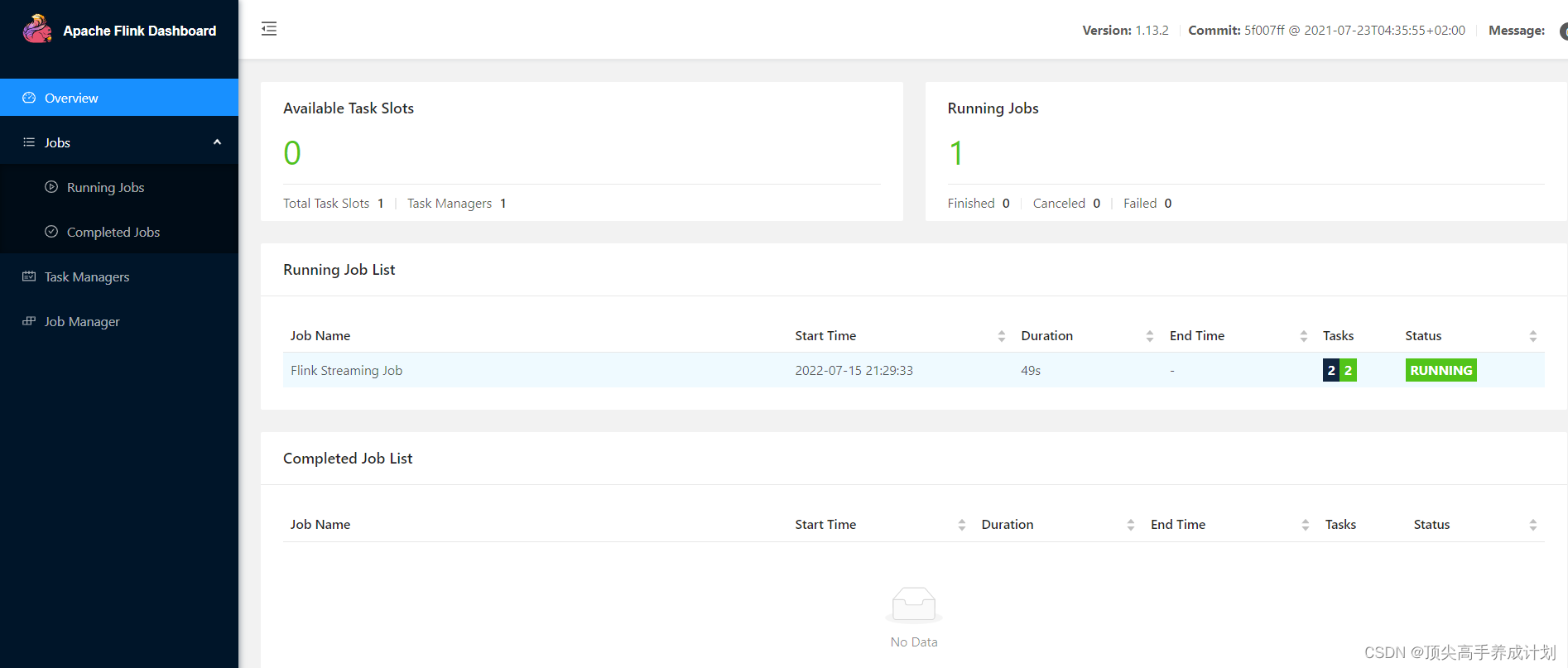Click the Running Jobs play icon
This screenshot has height=668, width=1568.
[x=51, y=187]
